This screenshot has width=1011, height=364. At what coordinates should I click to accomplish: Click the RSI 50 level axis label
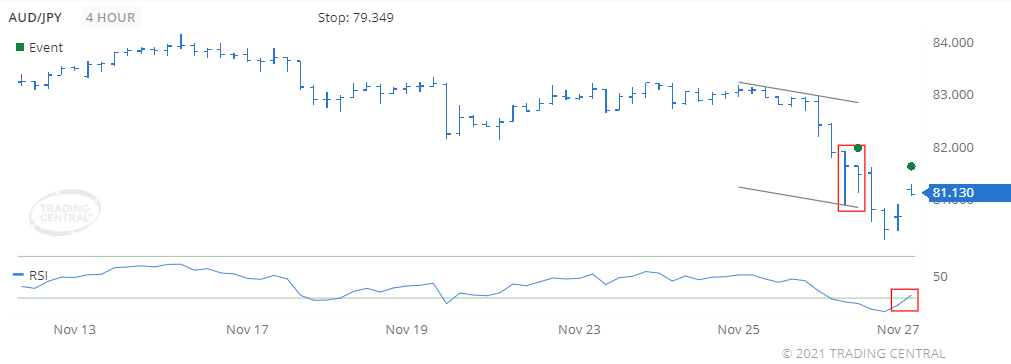coord(941,277)
